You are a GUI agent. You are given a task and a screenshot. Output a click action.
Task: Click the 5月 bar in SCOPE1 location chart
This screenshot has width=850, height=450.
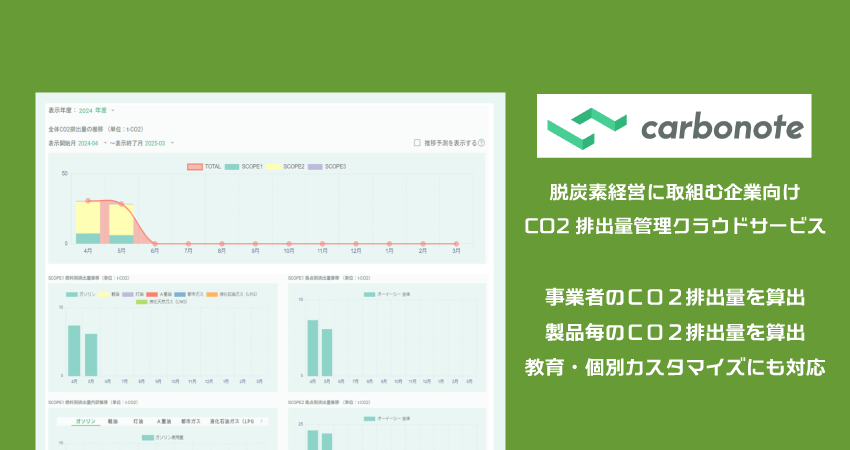click(x=327, y=352)
